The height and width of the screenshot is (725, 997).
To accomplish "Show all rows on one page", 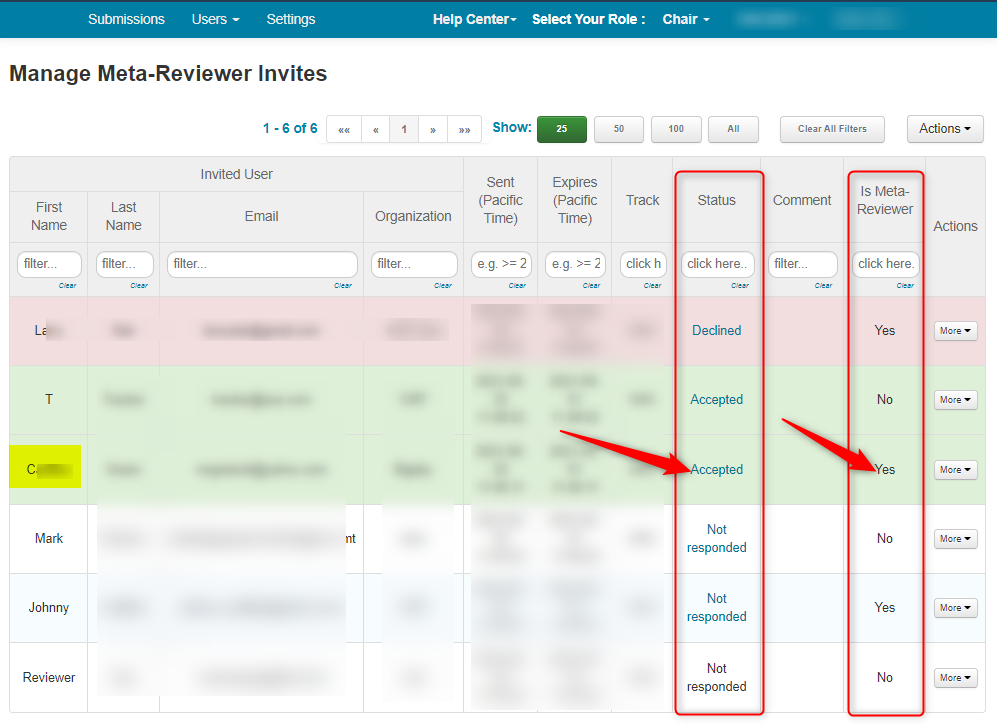I will click(733, 129).
